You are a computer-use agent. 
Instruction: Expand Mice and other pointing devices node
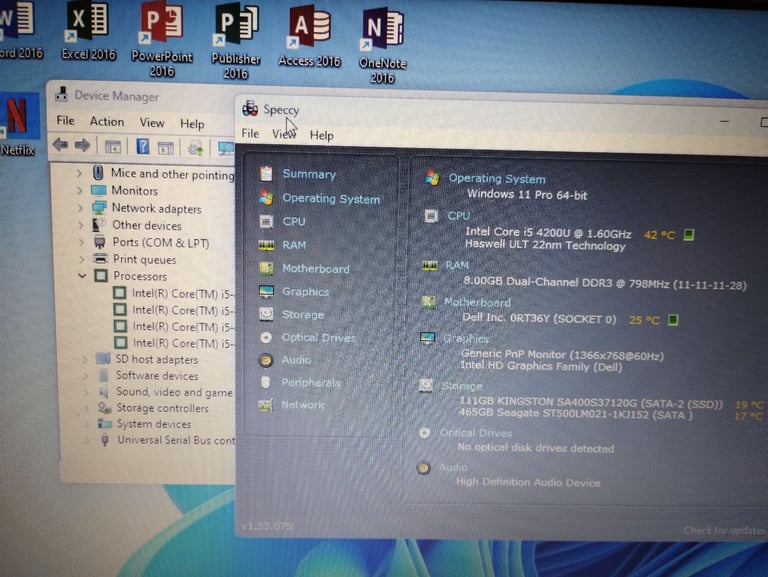79,173
